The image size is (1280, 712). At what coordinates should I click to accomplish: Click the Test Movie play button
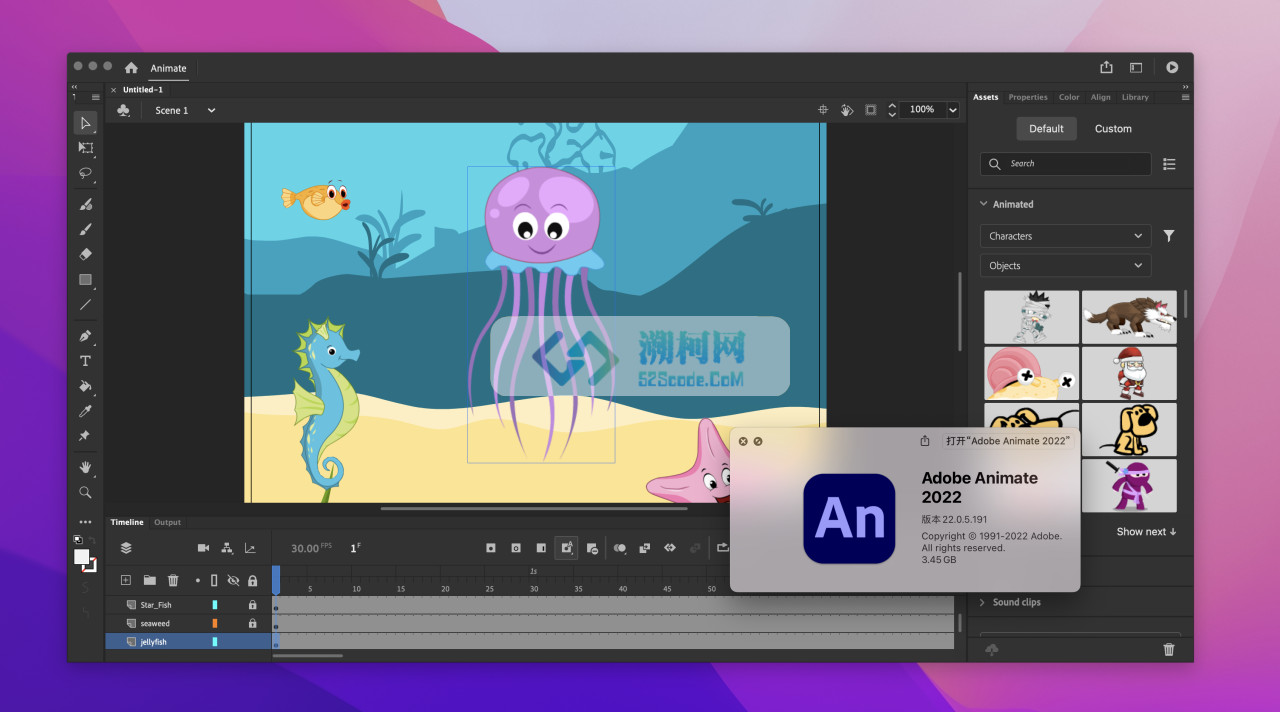[1172, 67]
